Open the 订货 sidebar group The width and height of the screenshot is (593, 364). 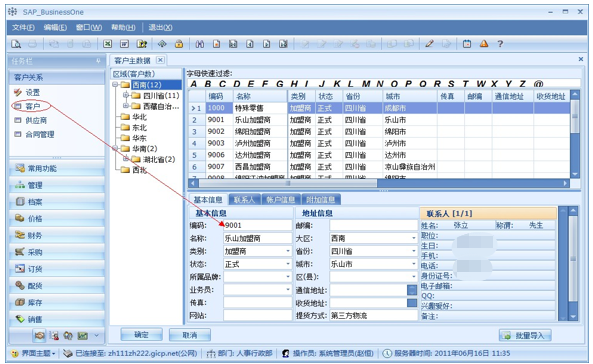[57, 269]
